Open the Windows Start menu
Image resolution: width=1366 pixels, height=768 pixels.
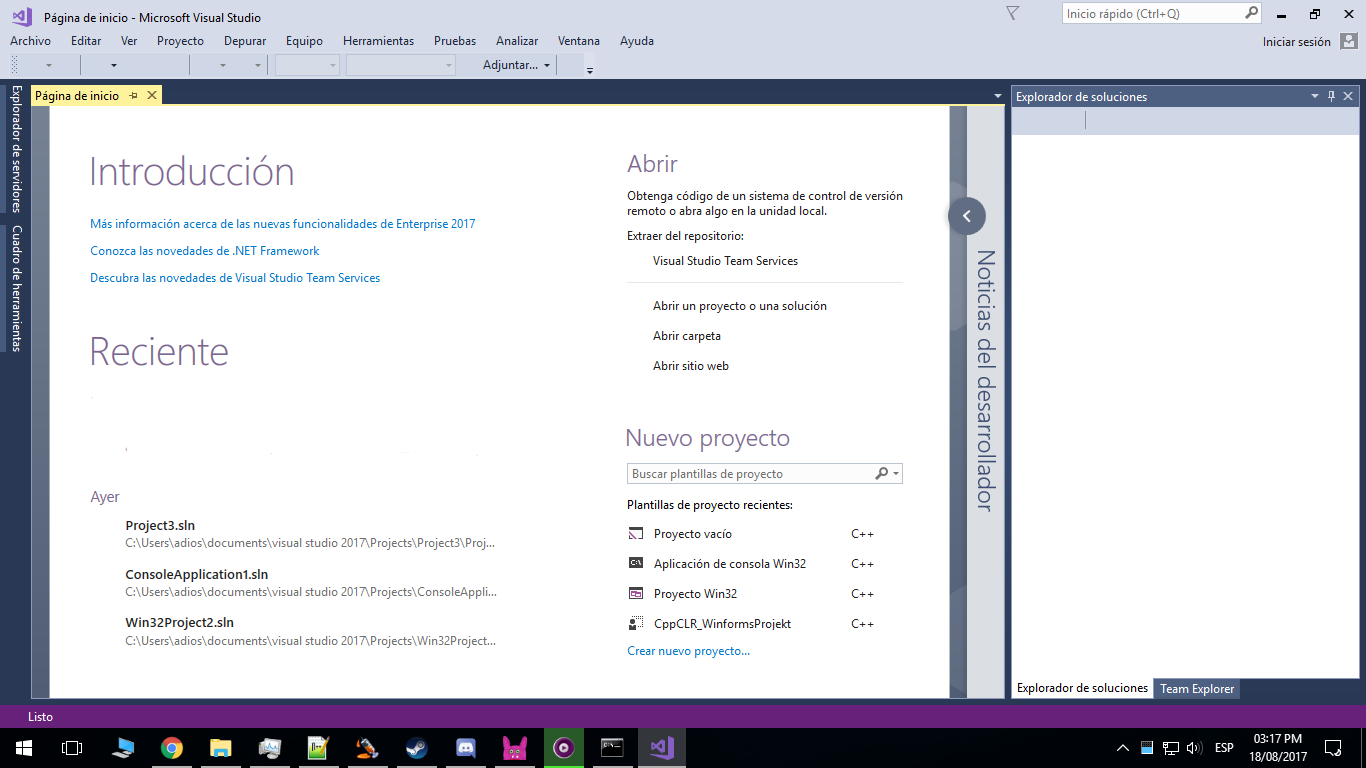(24, 748)
